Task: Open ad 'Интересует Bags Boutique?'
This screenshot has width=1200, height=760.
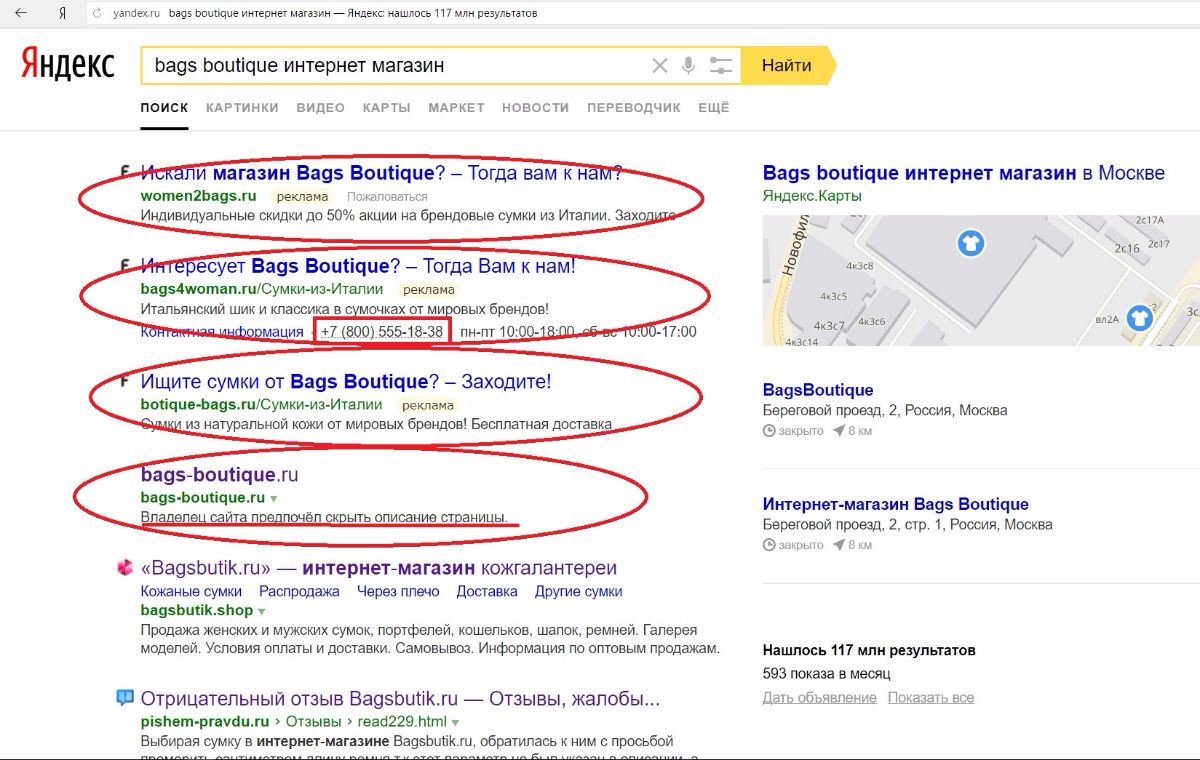Action: click(x=358, y=267)
